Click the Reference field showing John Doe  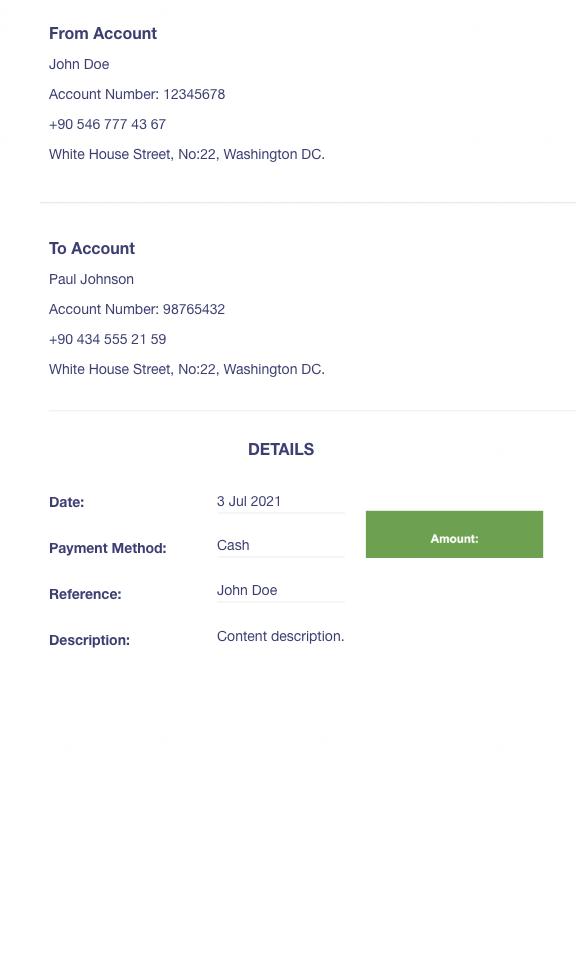280,591
